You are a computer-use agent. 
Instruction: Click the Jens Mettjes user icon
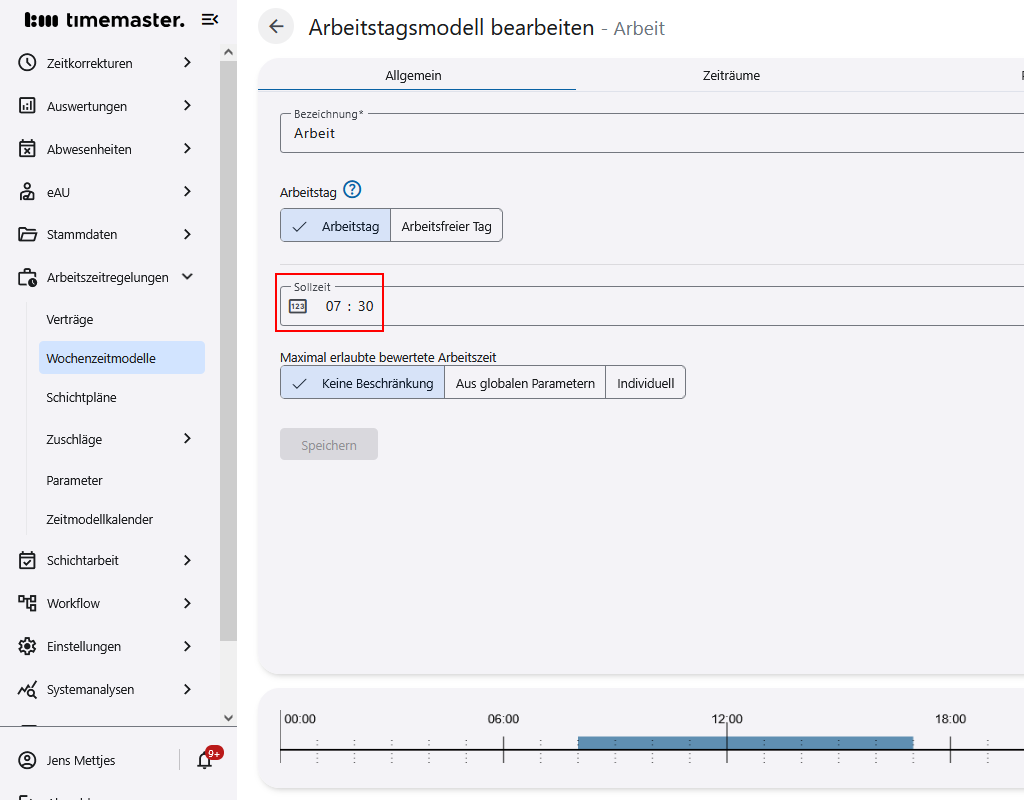coord(28,760)
